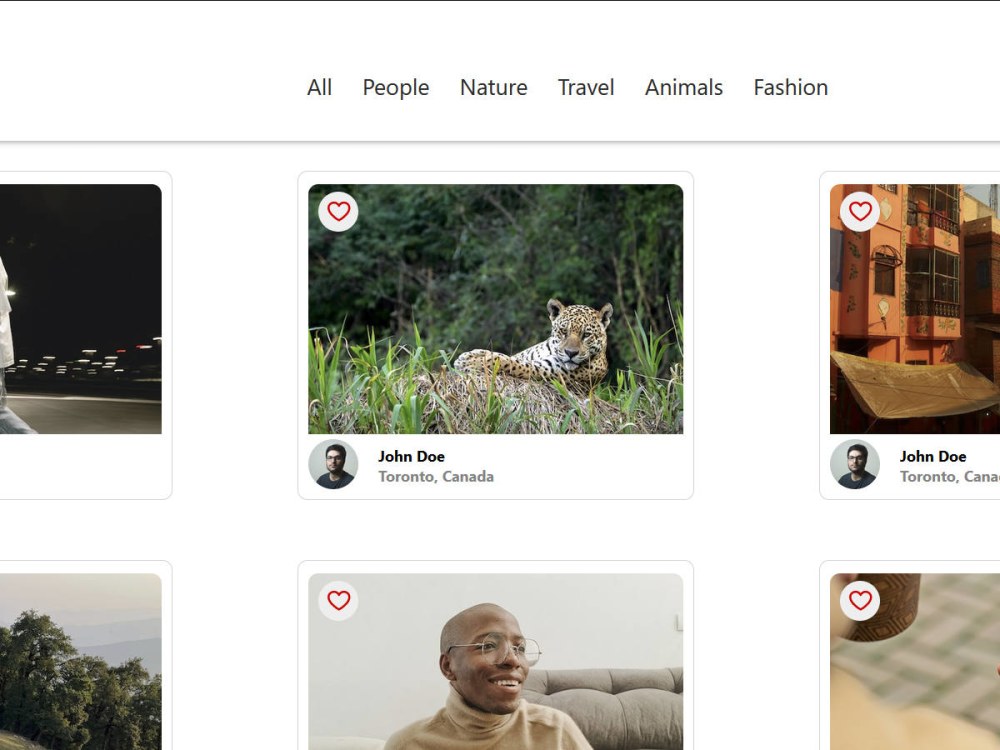Select the All category filter

[320, 87]
